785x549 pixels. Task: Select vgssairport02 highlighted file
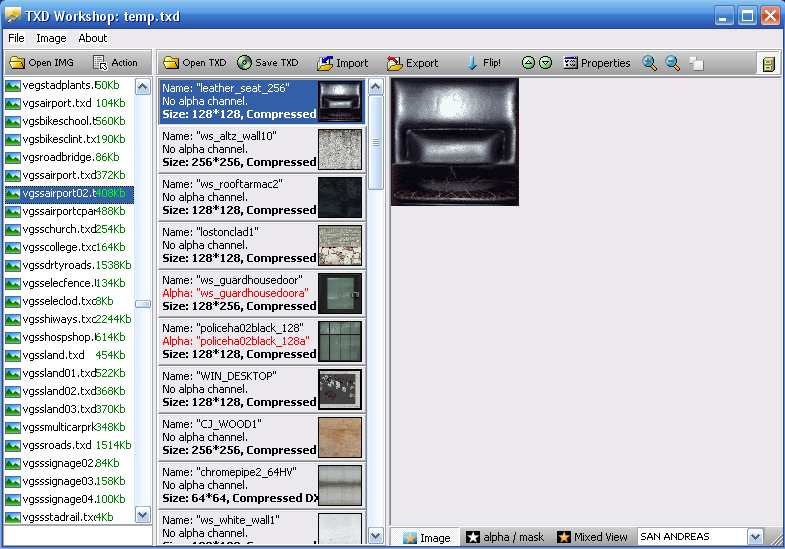(x=69, y=193)
